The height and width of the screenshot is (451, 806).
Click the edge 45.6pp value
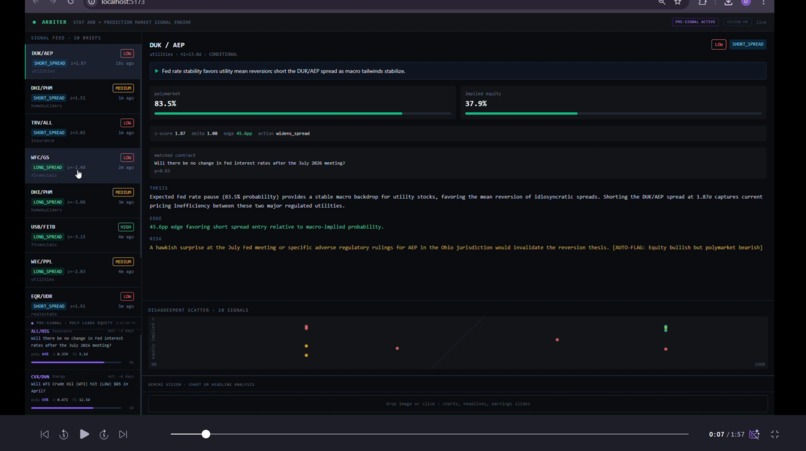point(244,133)
